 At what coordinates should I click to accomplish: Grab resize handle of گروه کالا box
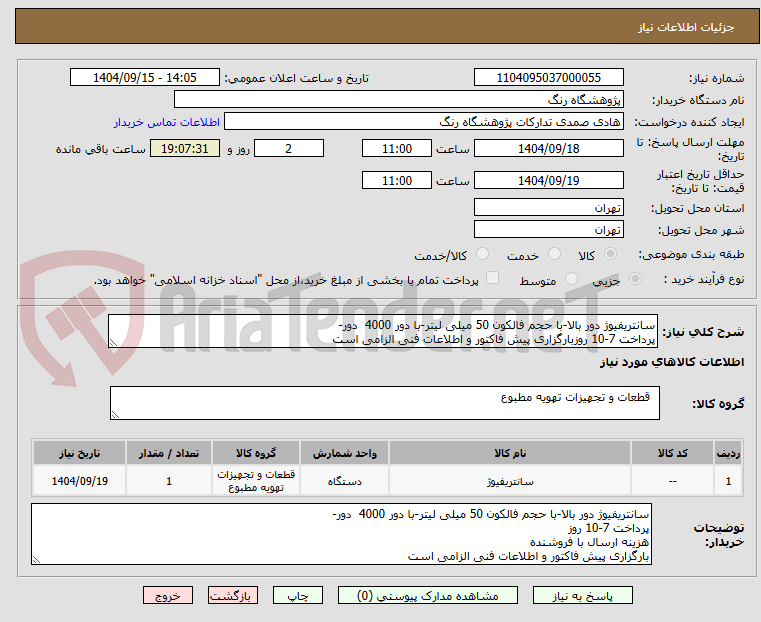coord(115,415)
